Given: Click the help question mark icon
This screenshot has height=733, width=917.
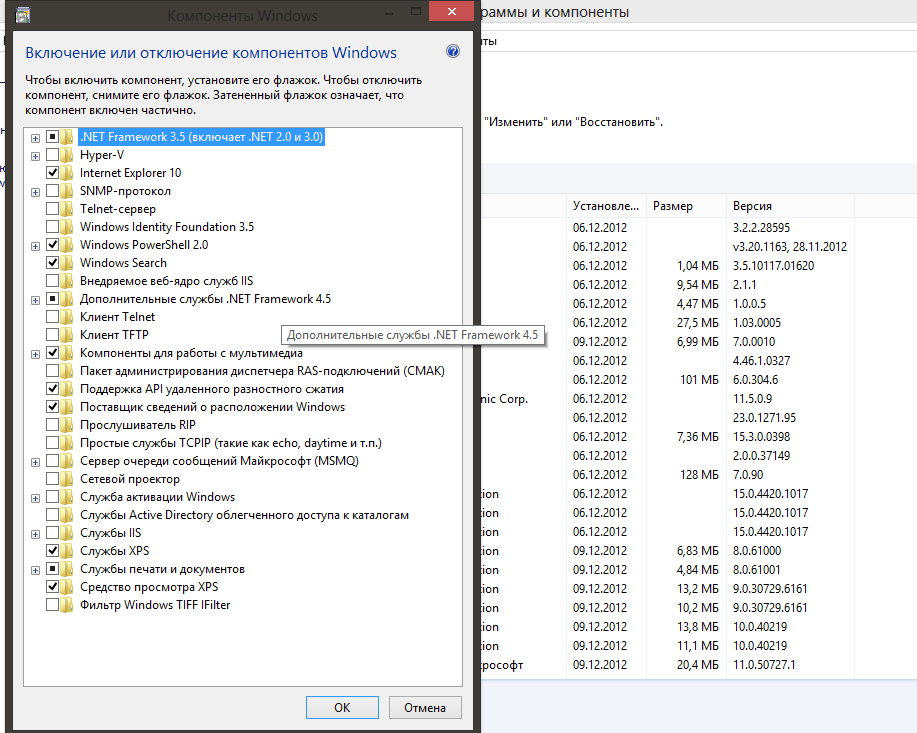Looking at the screenshot, I should [453, 51].
